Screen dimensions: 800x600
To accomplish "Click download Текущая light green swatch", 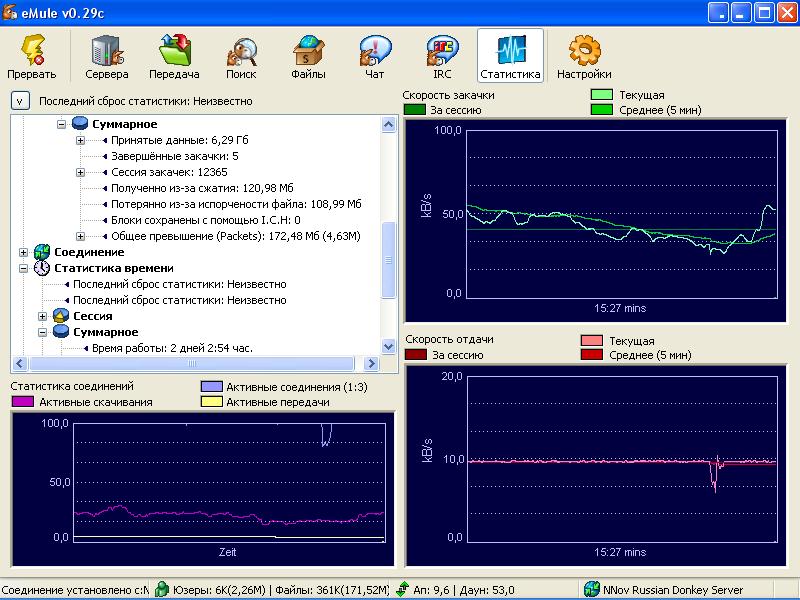I will point(602,94).
